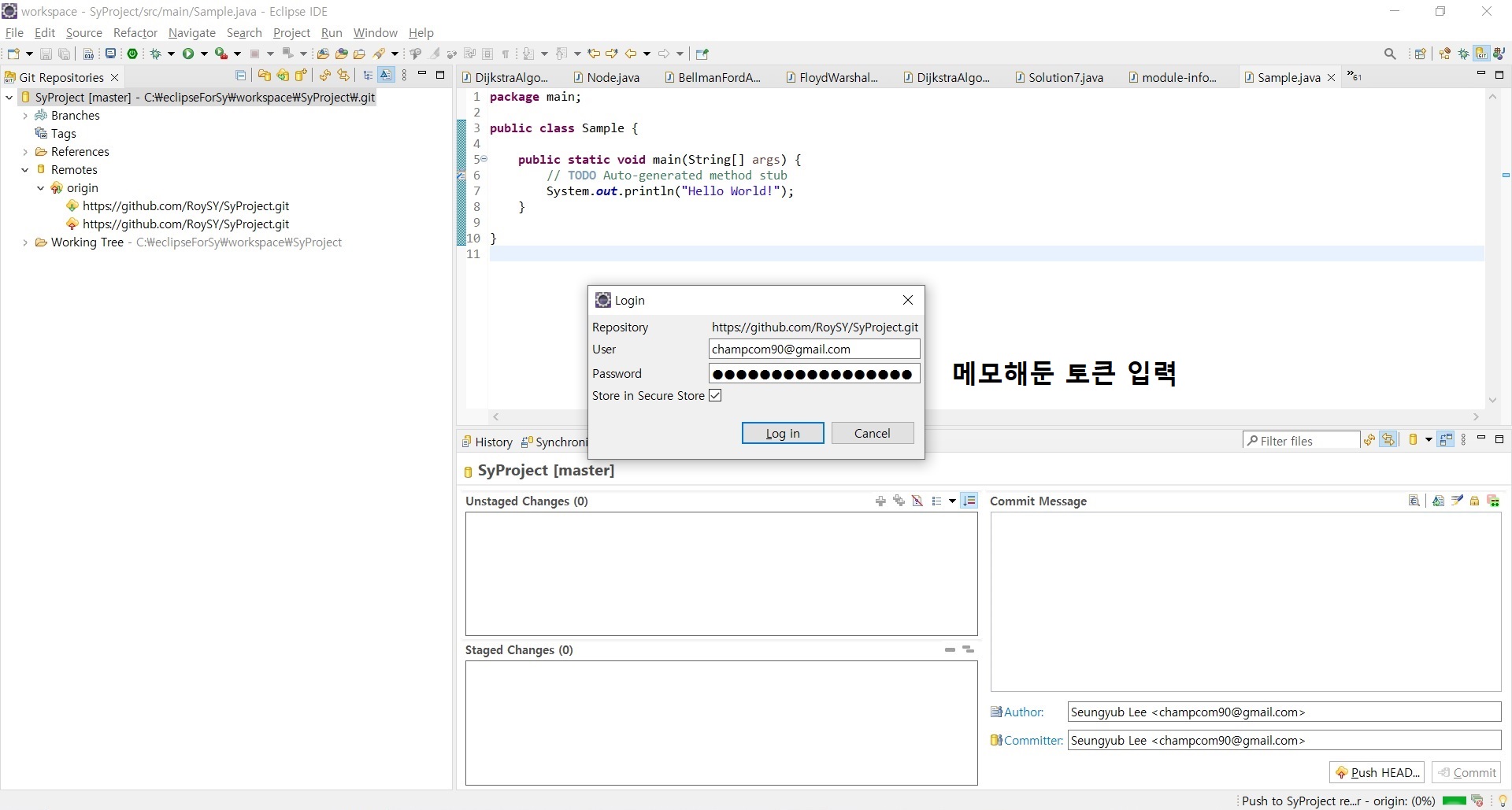Image resolution: width=1512 pixels, height=810 pixels.
Task: Open the Refactor menu
Action: click(135, 32)
